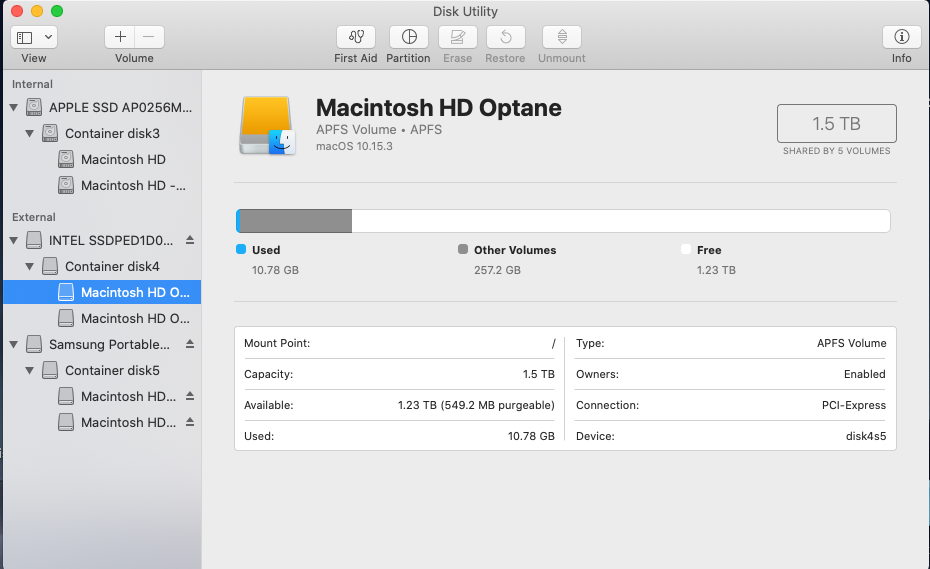Select the Samsung Portable drive row

(x=102, y=344)
